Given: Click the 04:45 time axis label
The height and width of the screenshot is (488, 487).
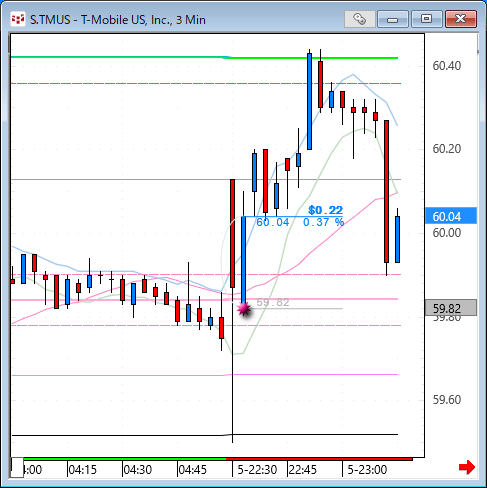Looking at the screenshot, I should [x=193, y=470].
